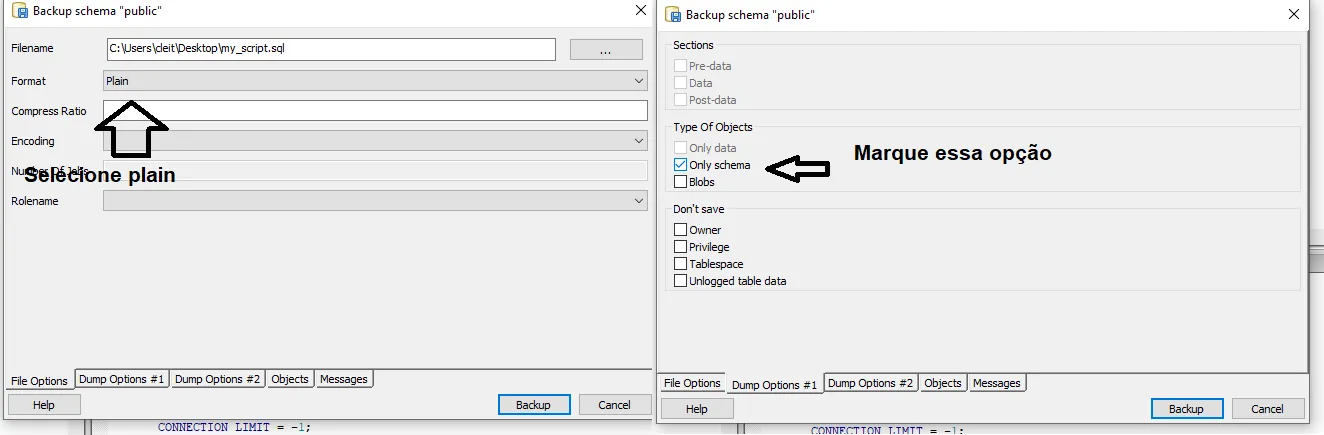
Task: Switch to File Options tab in right dialog
Action: tap(692, 383)
